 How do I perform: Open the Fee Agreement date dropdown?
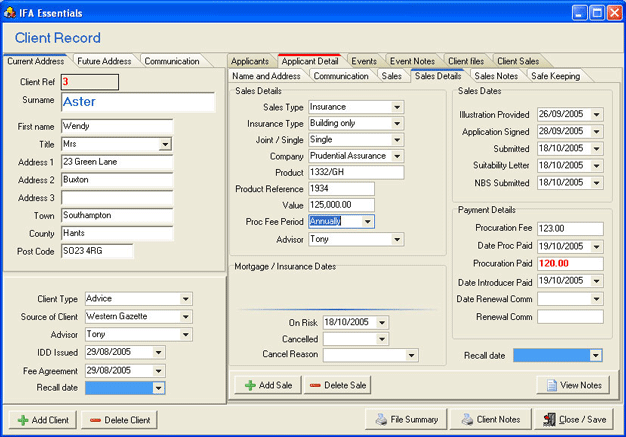[158, 371]
